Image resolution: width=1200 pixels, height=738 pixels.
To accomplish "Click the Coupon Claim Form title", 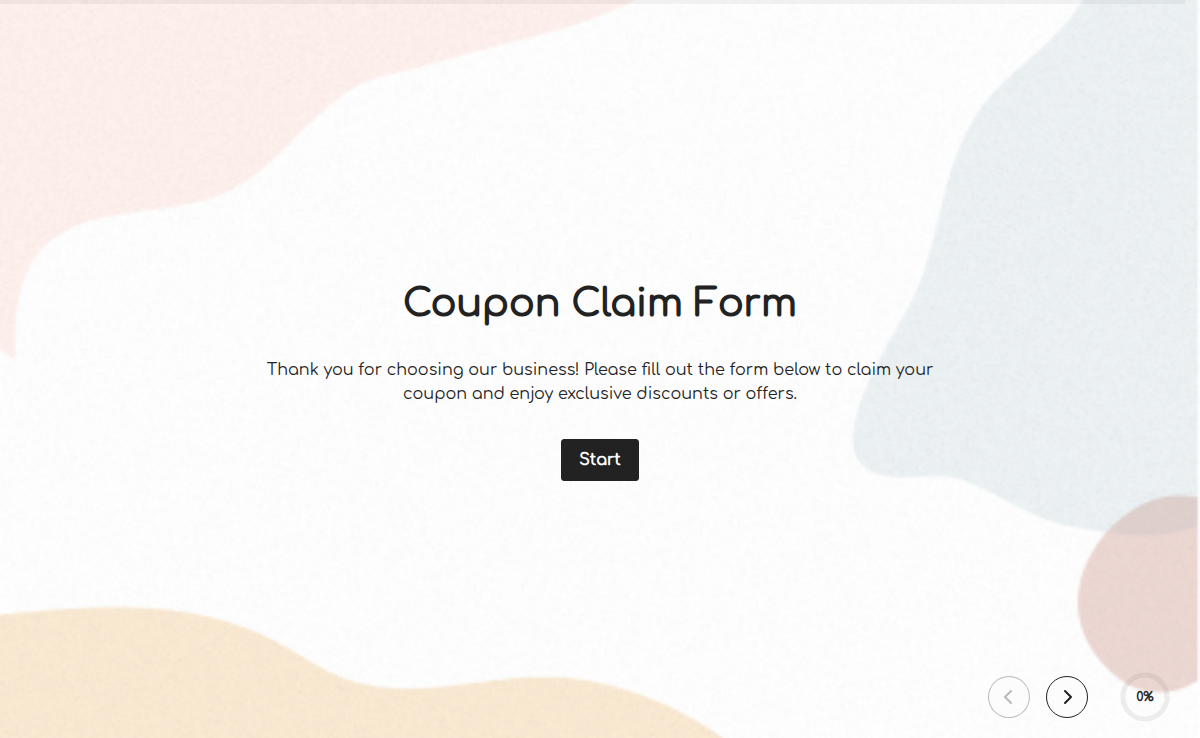I will [599, 303].
